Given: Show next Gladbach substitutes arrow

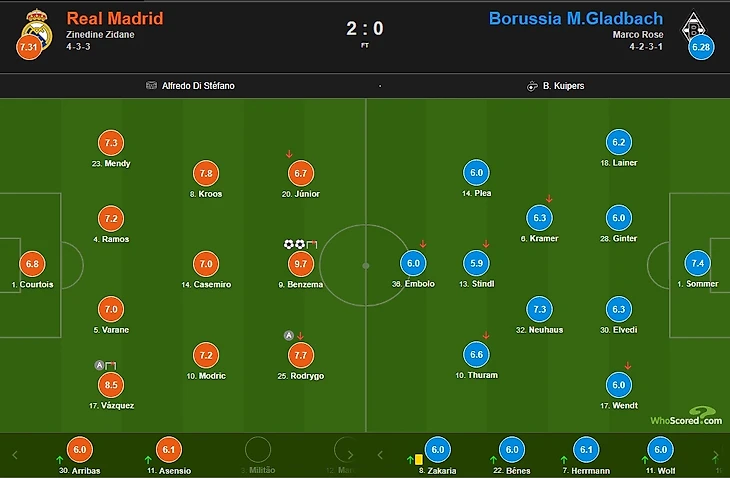Looking at the screenshot, I should pos(716,455).
